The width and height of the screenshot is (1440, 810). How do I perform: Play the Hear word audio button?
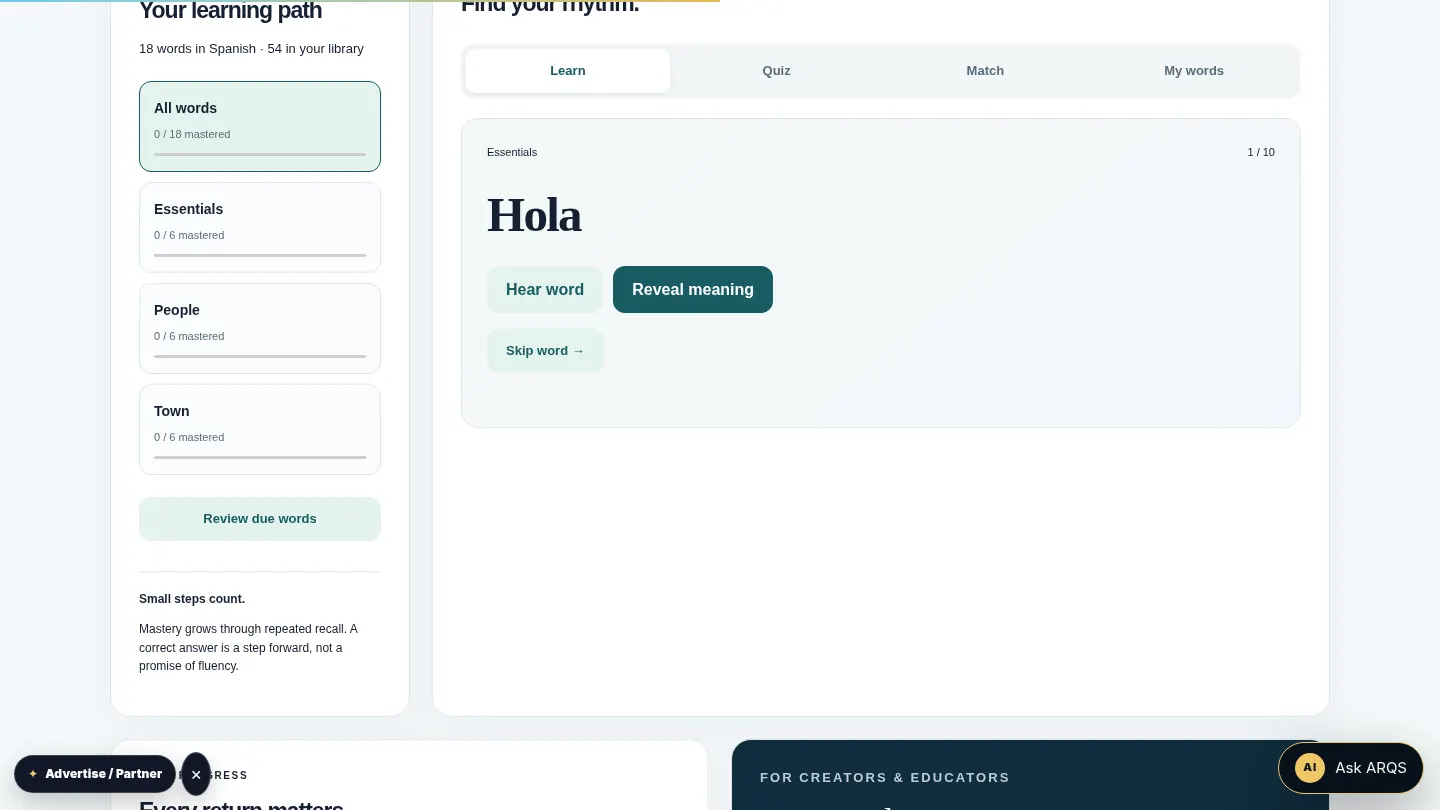click(545, 289)
